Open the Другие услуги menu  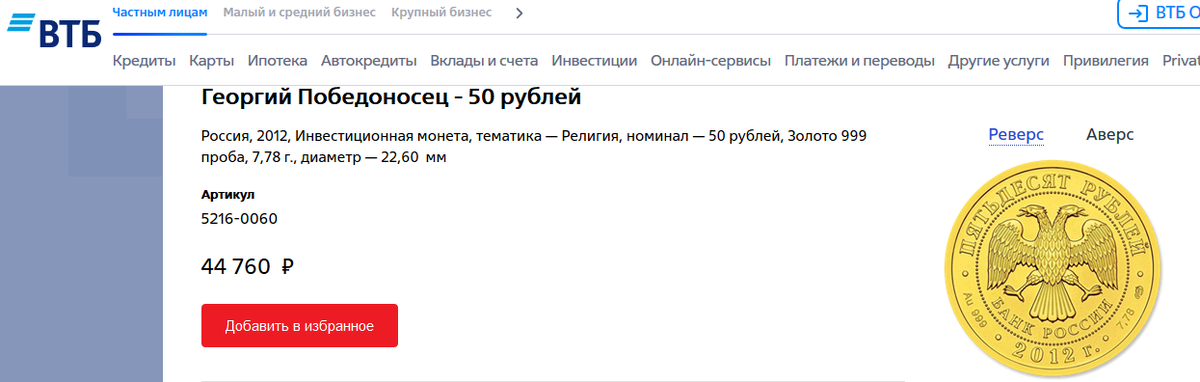[999, 61]
